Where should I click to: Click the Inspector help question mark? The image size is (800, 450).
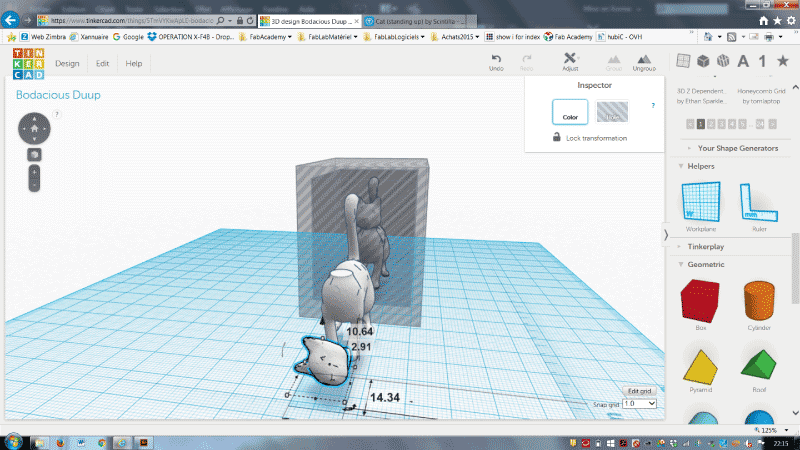[653, 106]
